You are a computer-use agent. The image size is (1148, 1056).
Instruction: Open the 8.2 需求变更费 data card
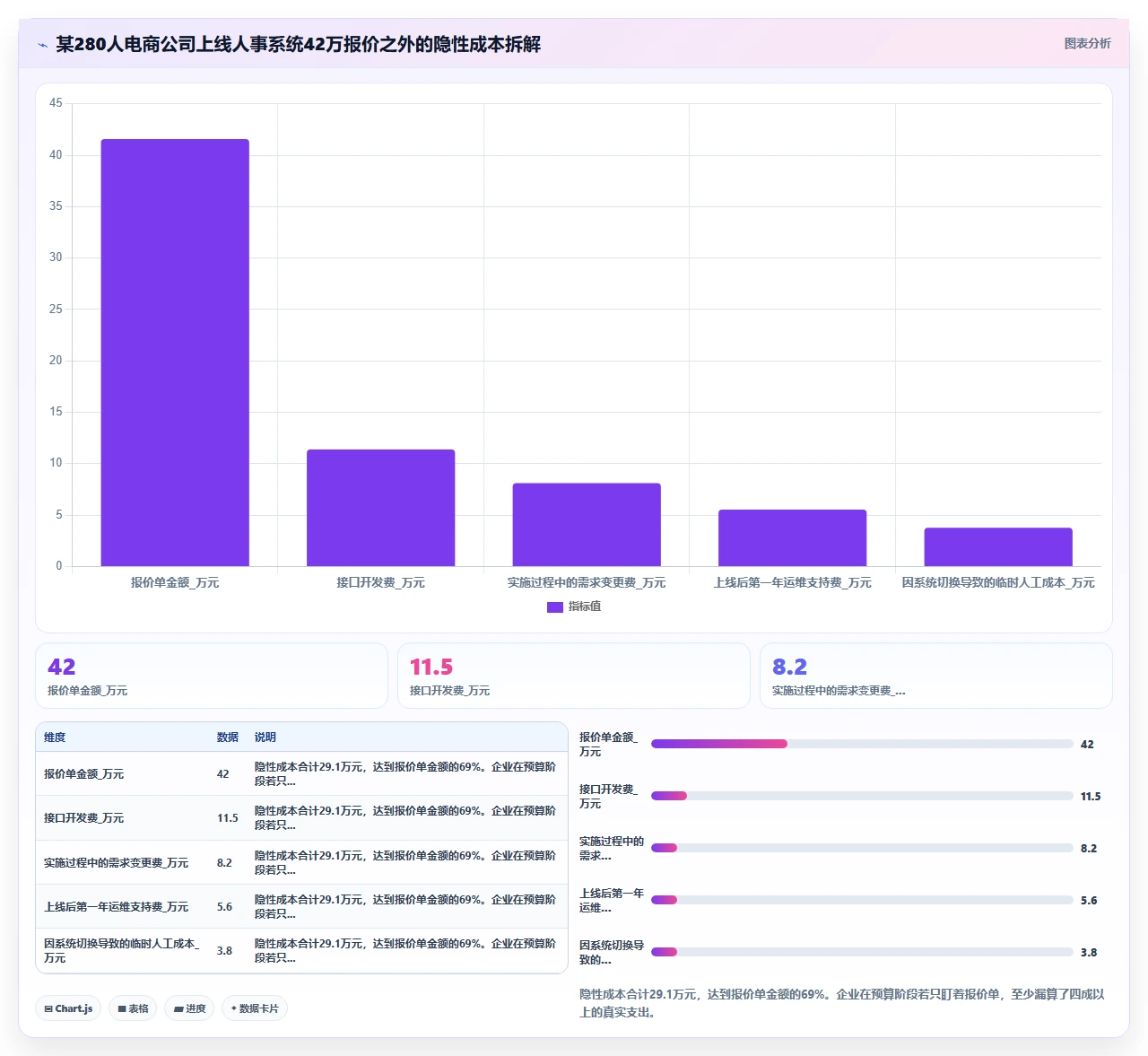coord(936,676)
